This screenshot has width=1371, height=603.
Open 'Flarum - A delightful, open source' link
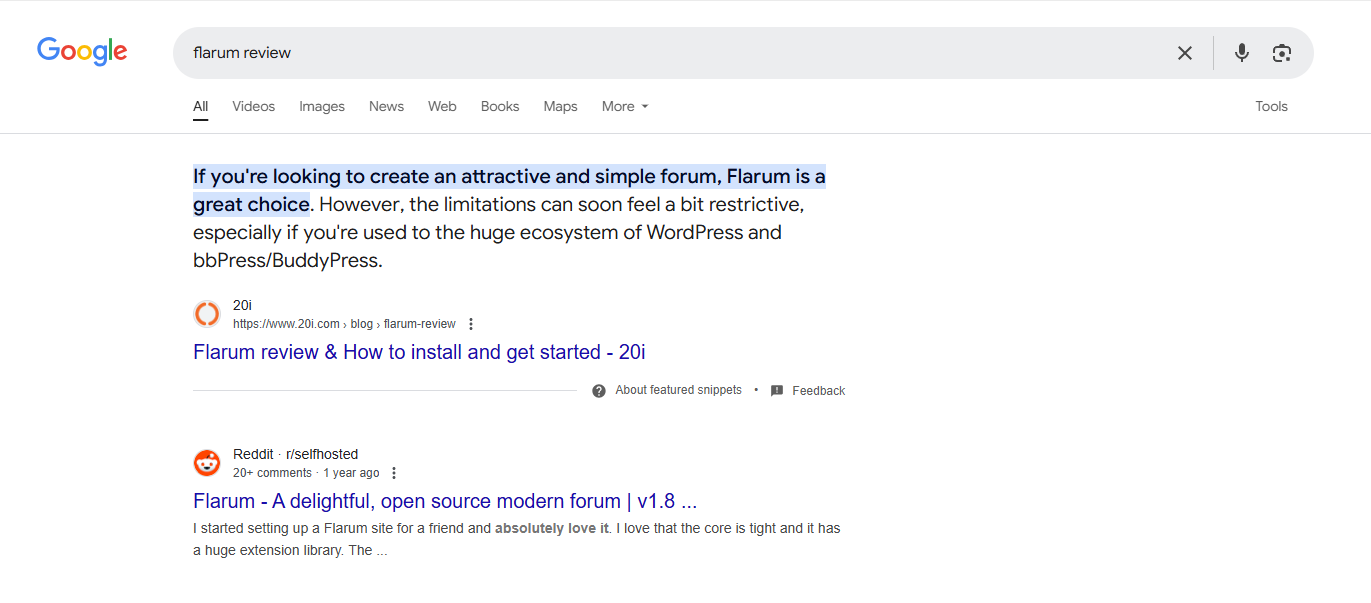[x=445, y=501]
